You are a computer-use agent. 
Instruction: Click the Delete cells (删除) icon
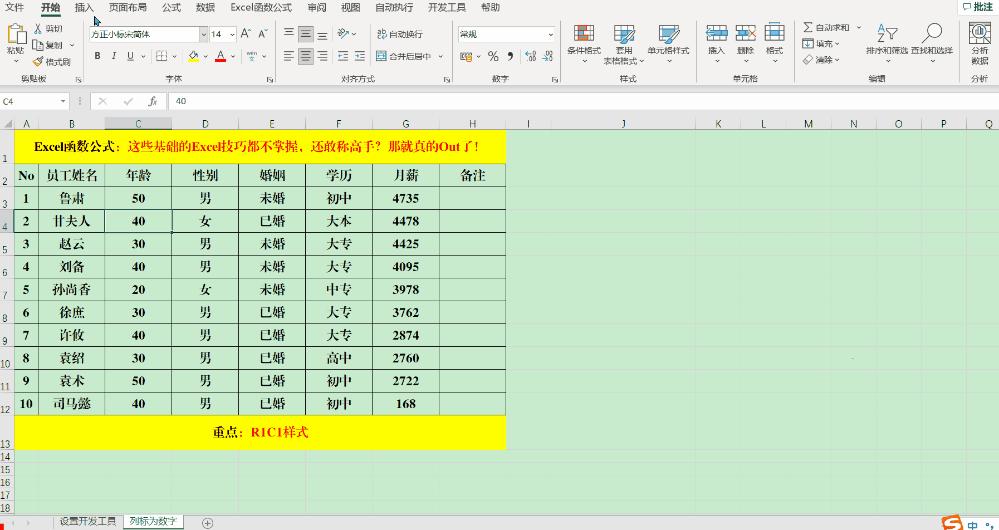click(x=745, y=32)
